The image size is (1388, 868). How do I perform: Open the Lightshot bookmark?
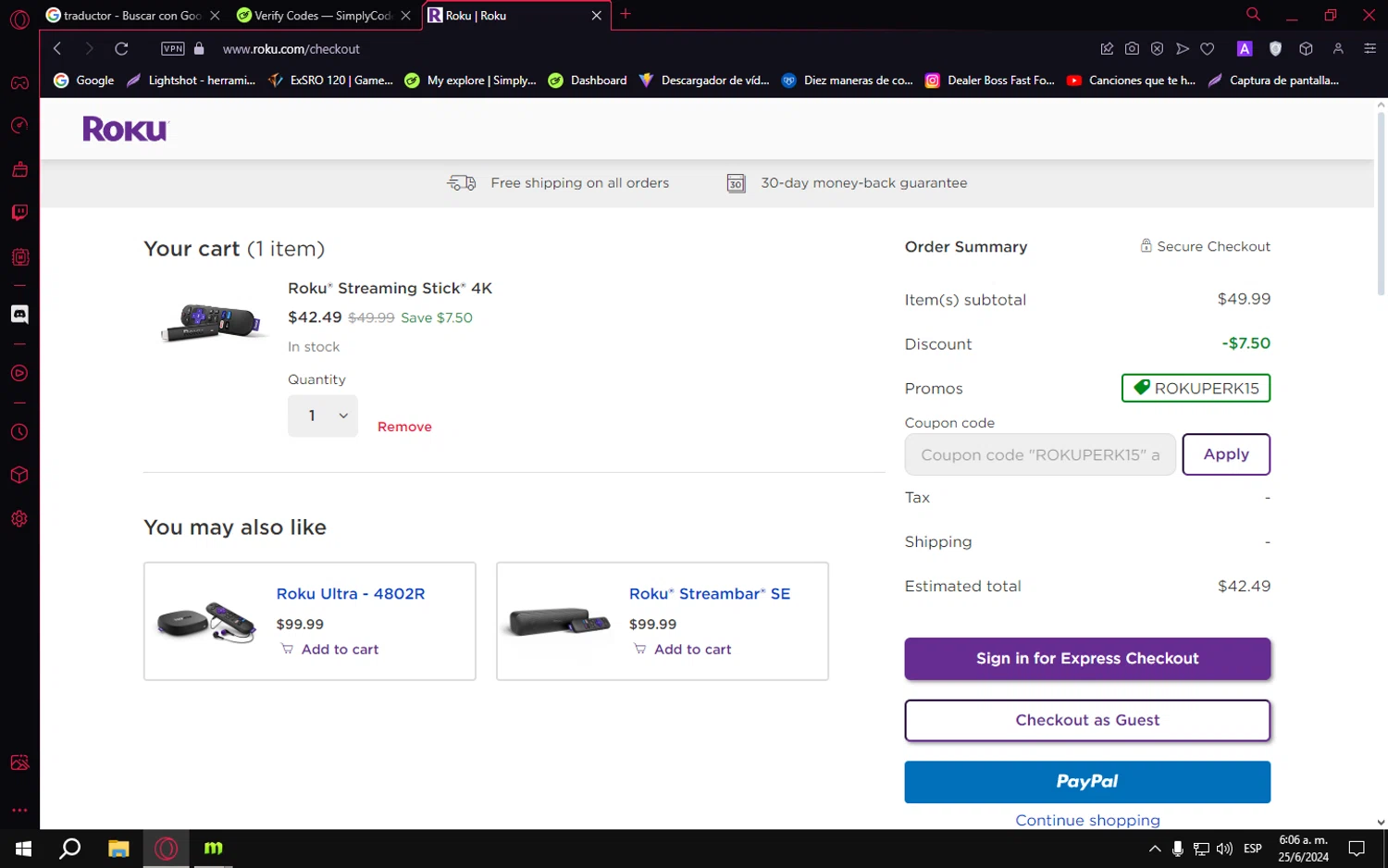192,81
